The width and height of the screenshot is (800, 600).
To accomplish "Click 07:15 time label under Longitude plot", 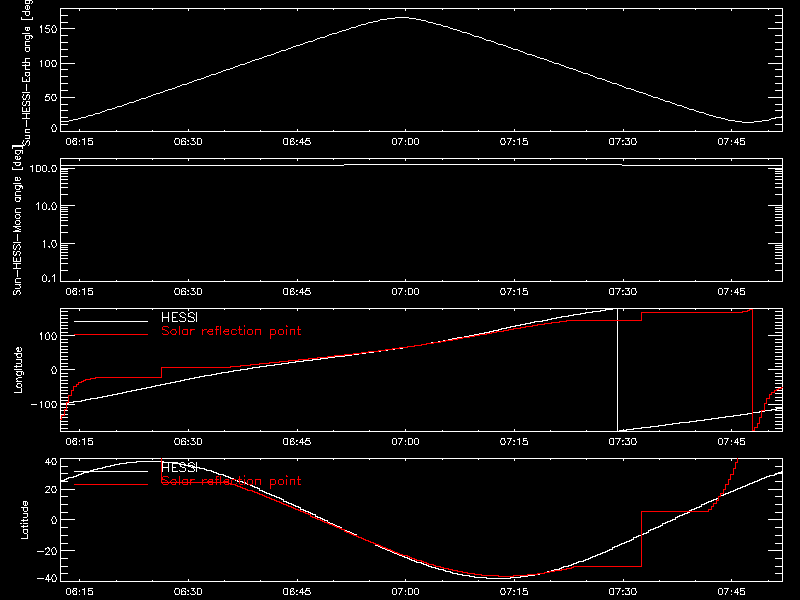I will [x=514, y=442].
